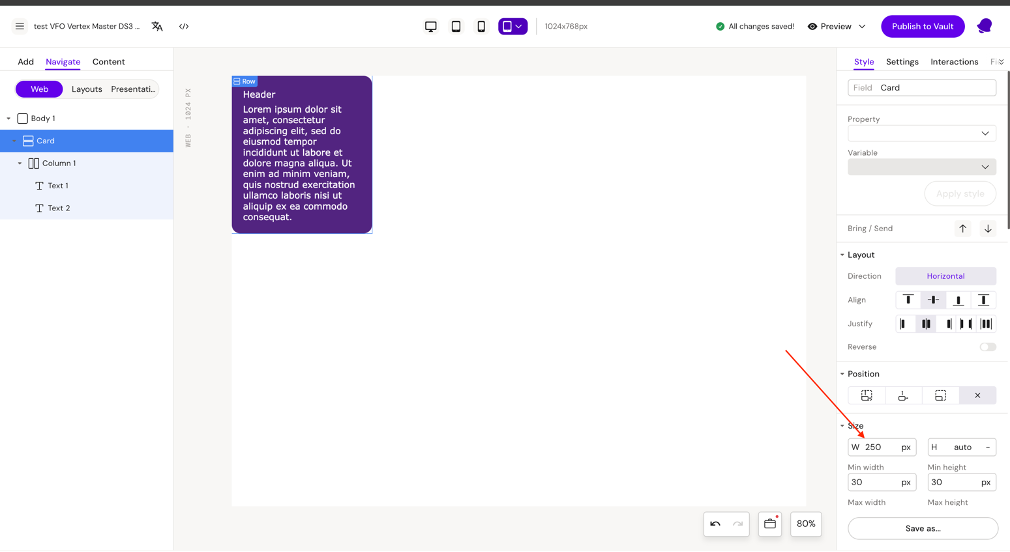Click the undo arrow button
1010x552 pixels.
(715, 523)
